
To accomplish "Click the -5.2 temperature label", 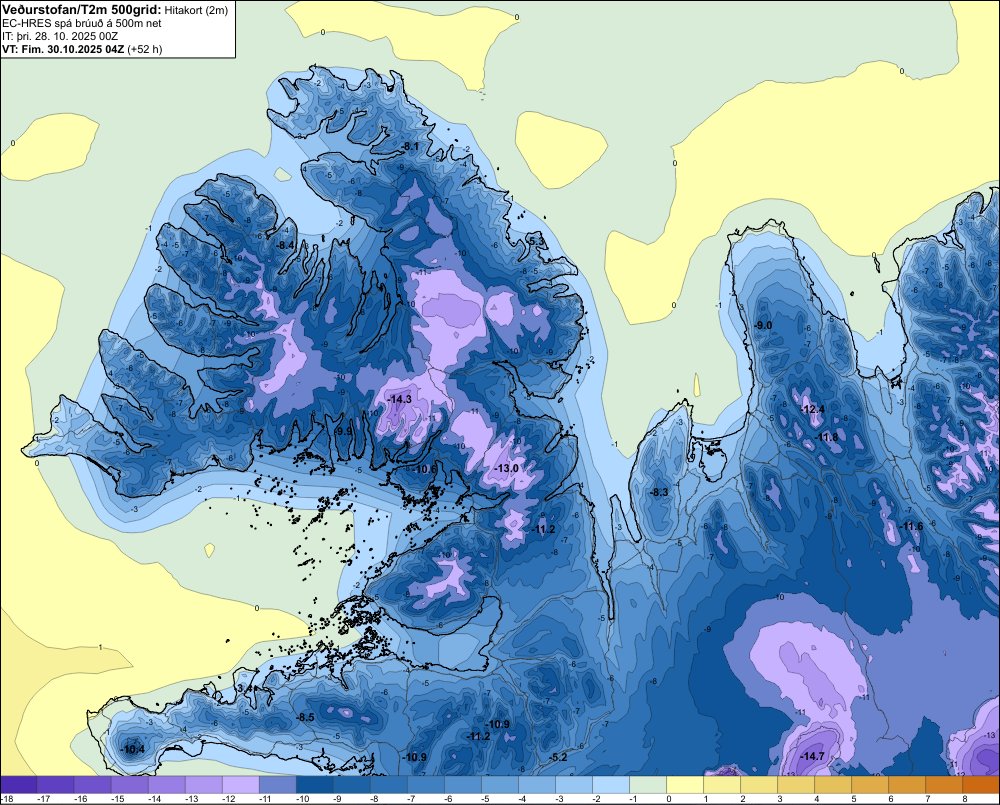I will pyautogui.click(x=559, y=757).
